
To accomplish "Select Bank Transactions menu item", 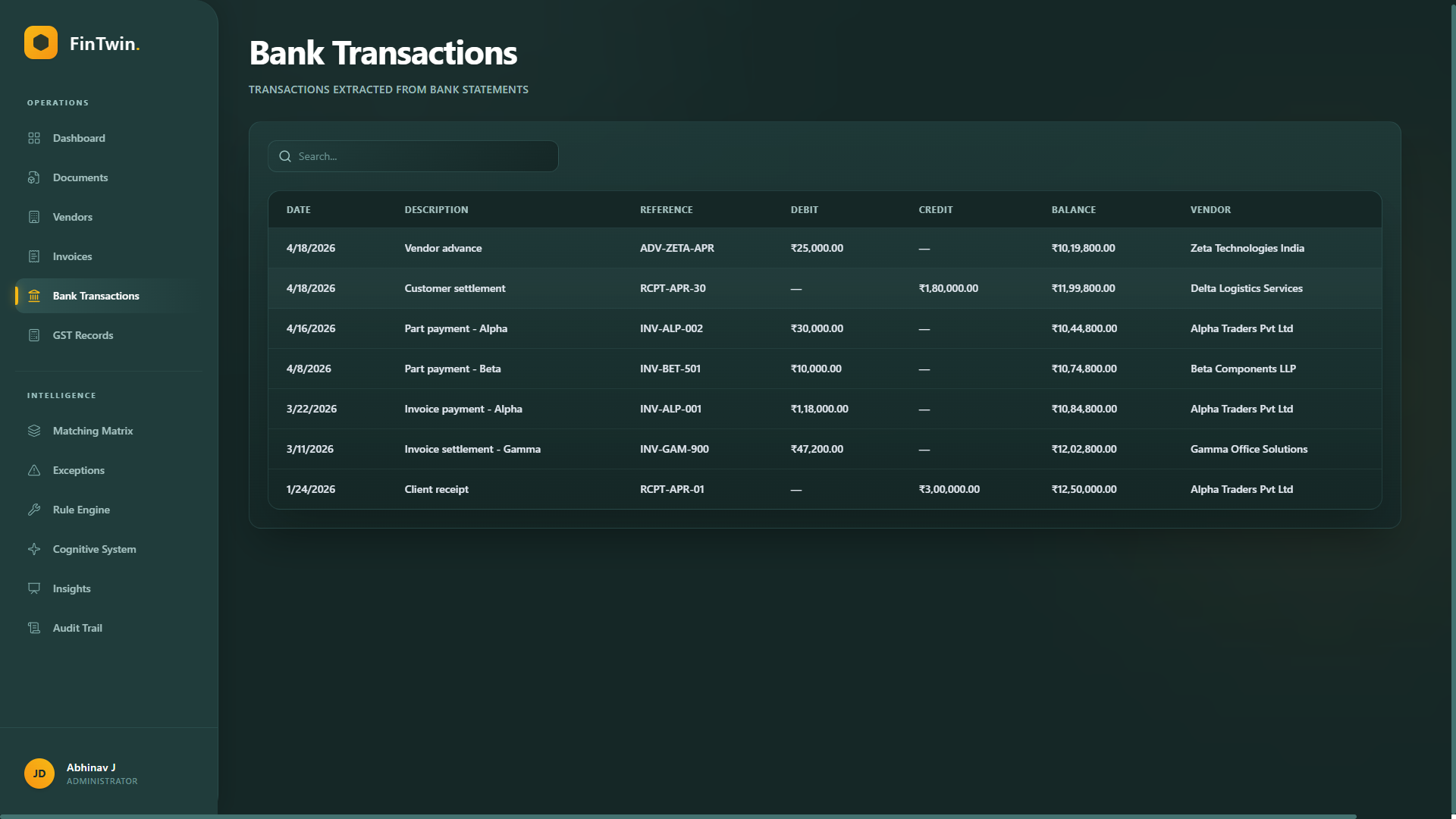I will point(96,296).
